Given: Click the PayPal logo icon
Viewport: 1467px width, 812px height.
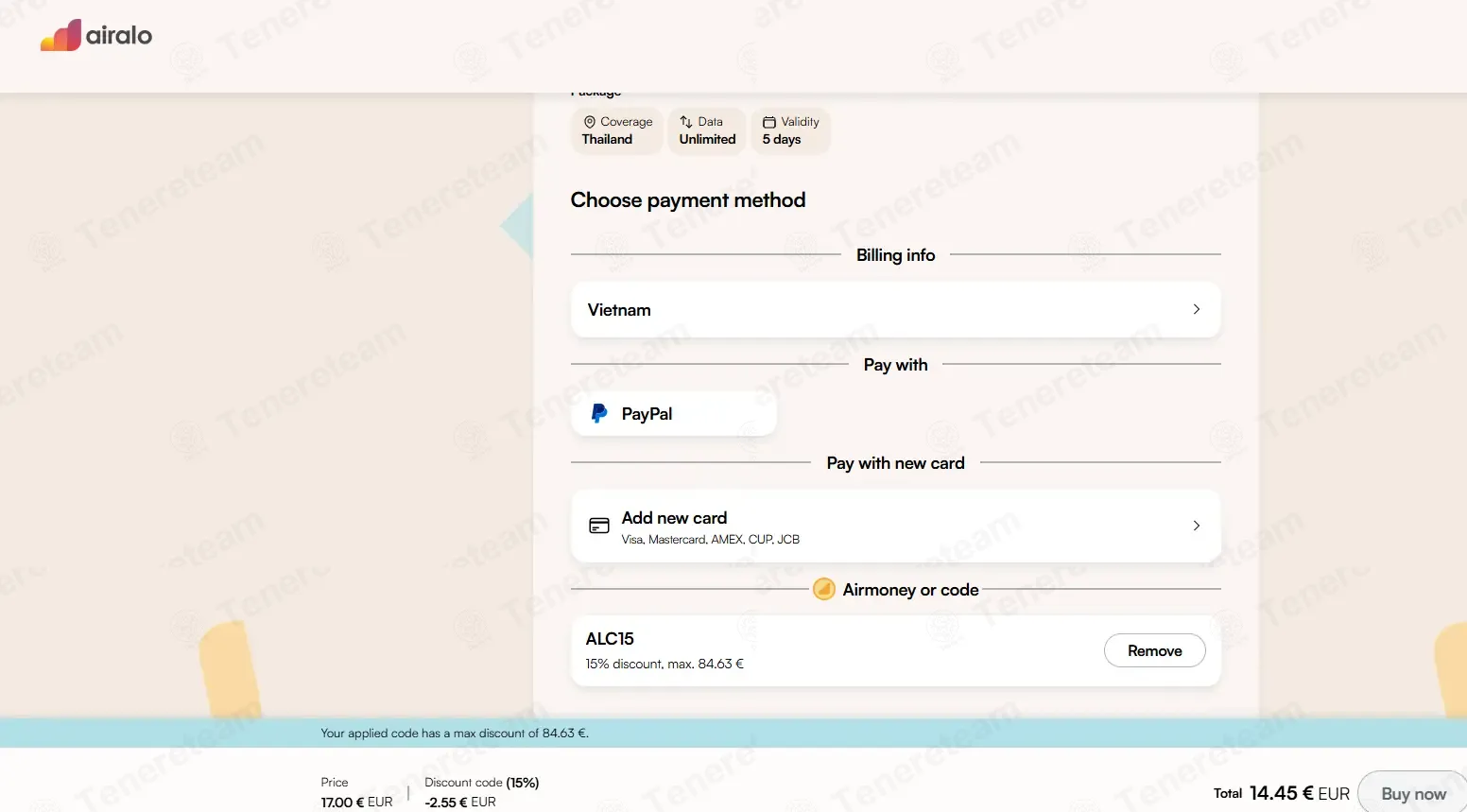Looking at the screenshot, I should 599,413.
